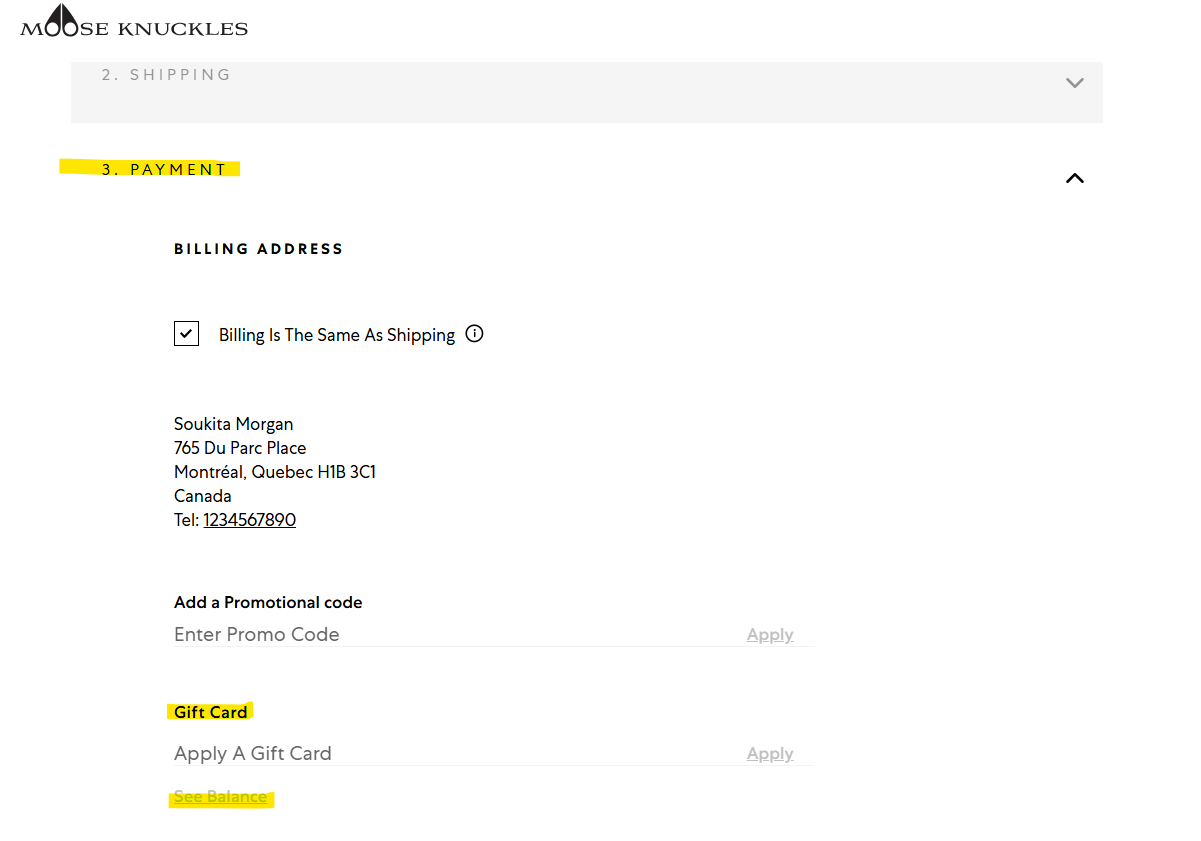Click the telephone number 1234567890 link
The image size is (1201, 841).
(x=249, y=520)
